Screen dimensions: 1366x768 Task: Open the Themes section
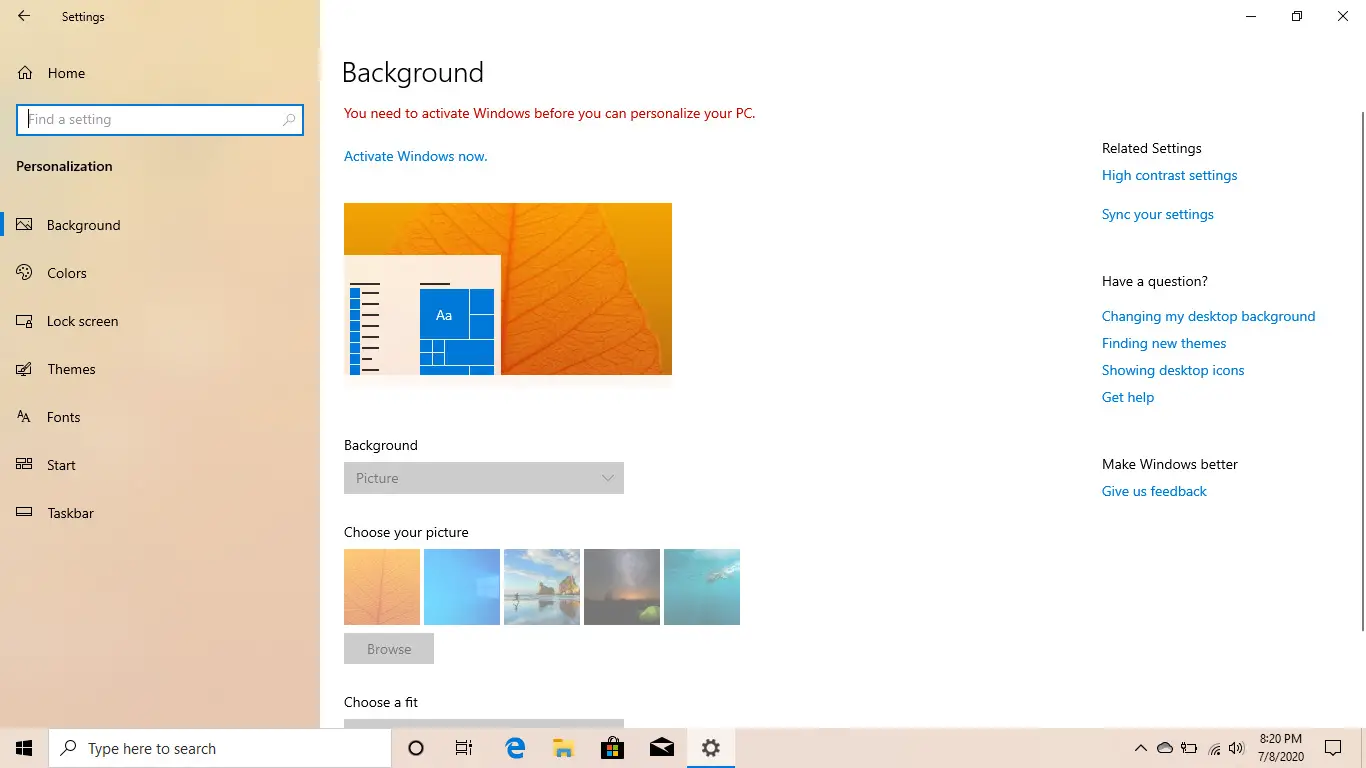tap(160, 369)
